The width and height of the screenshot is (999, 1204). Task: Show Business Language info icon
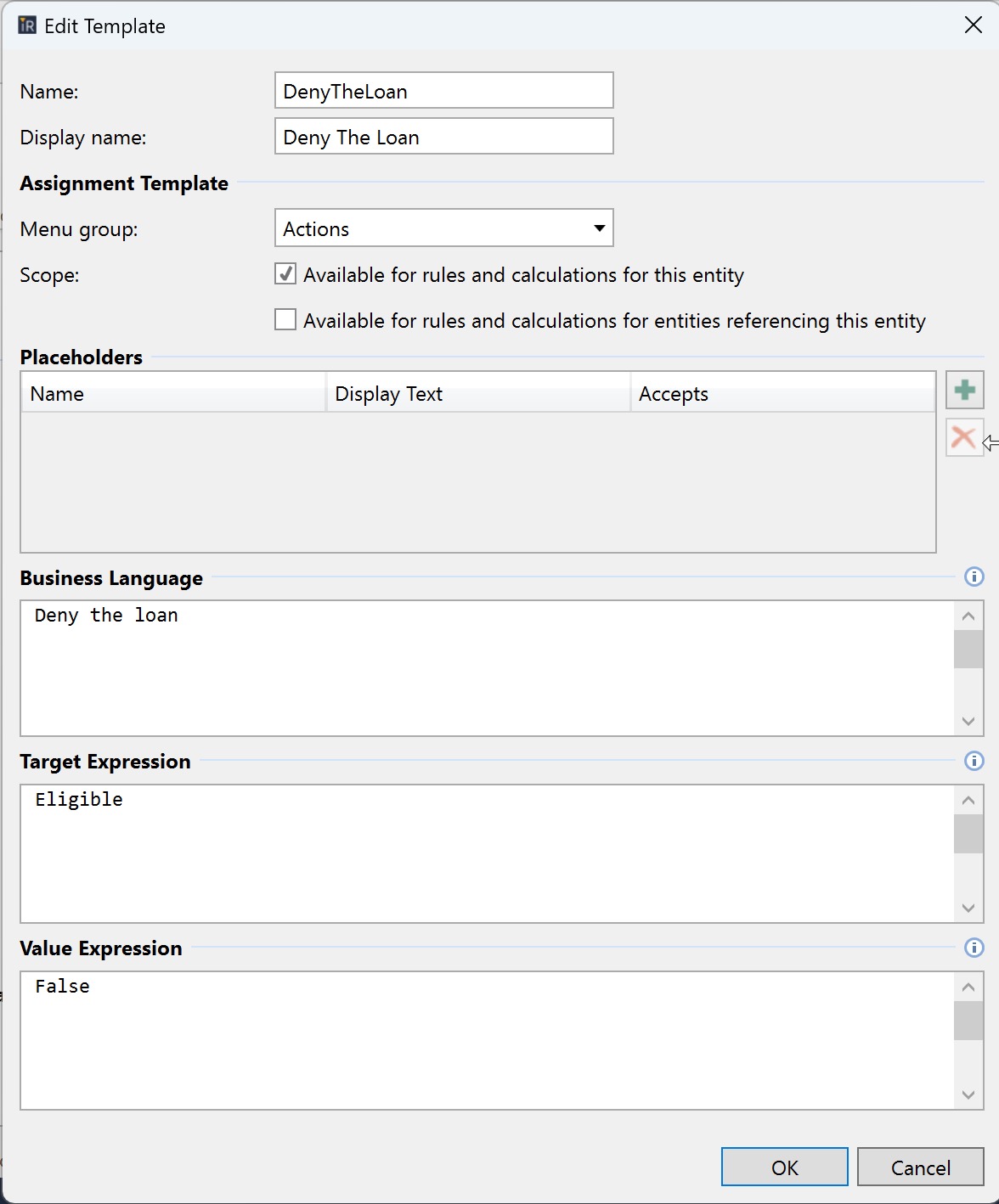pos(974,577)
